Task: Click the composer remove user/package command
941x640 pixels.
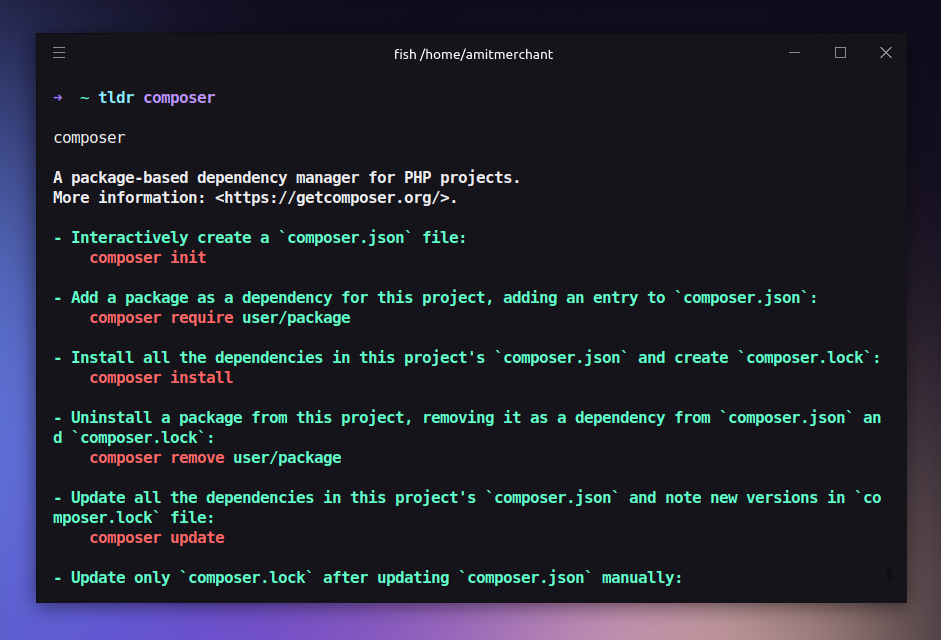Action: 215,457
